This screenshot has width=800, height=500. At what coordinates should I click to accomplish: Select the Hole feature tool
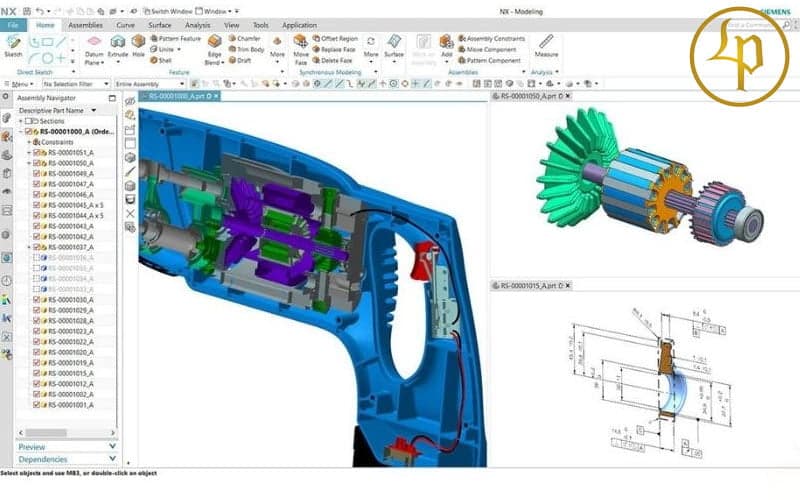(138, 46)
